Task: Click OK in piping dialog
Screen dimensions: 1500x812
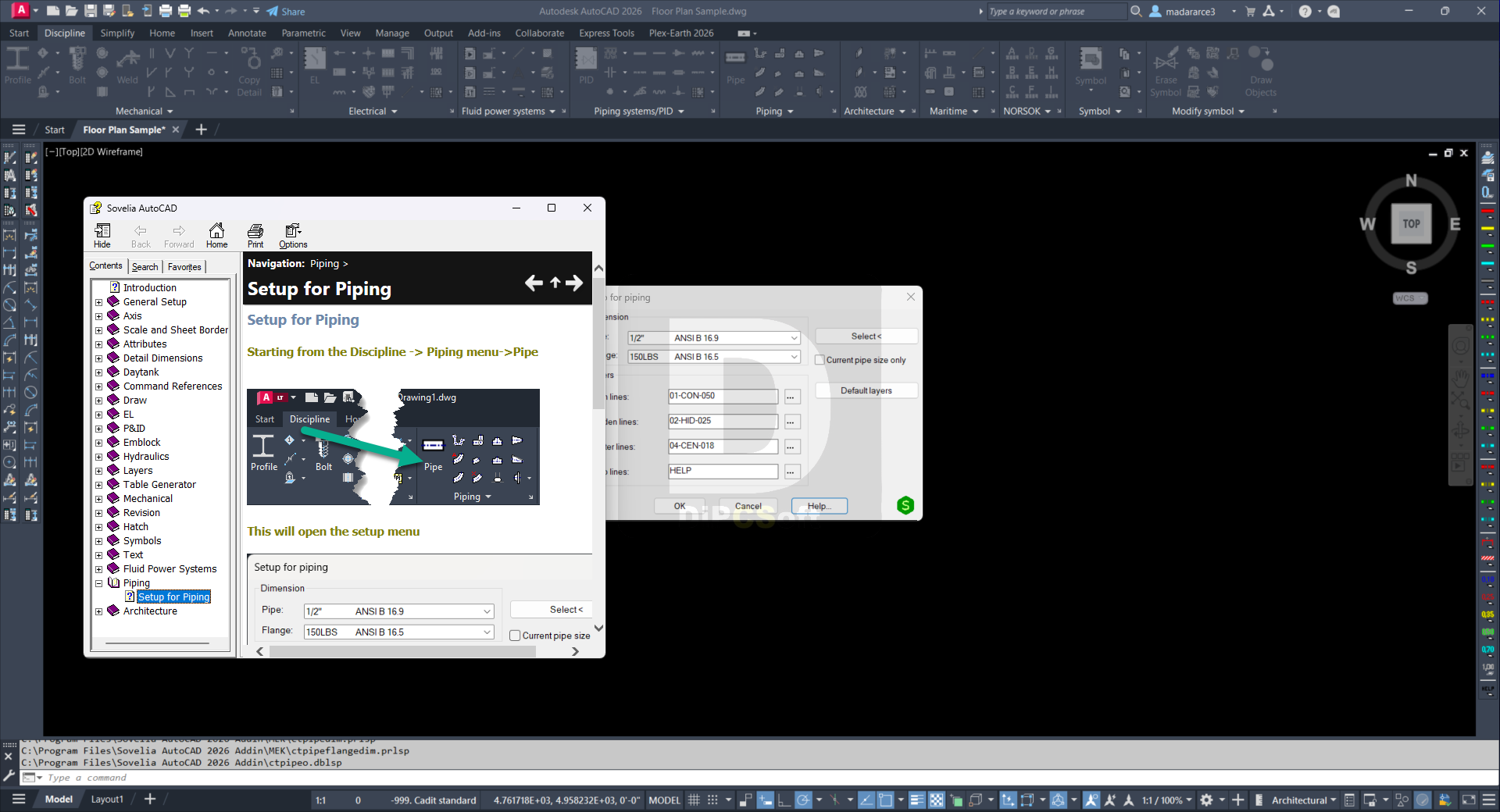Action: [x=680, y=506]
